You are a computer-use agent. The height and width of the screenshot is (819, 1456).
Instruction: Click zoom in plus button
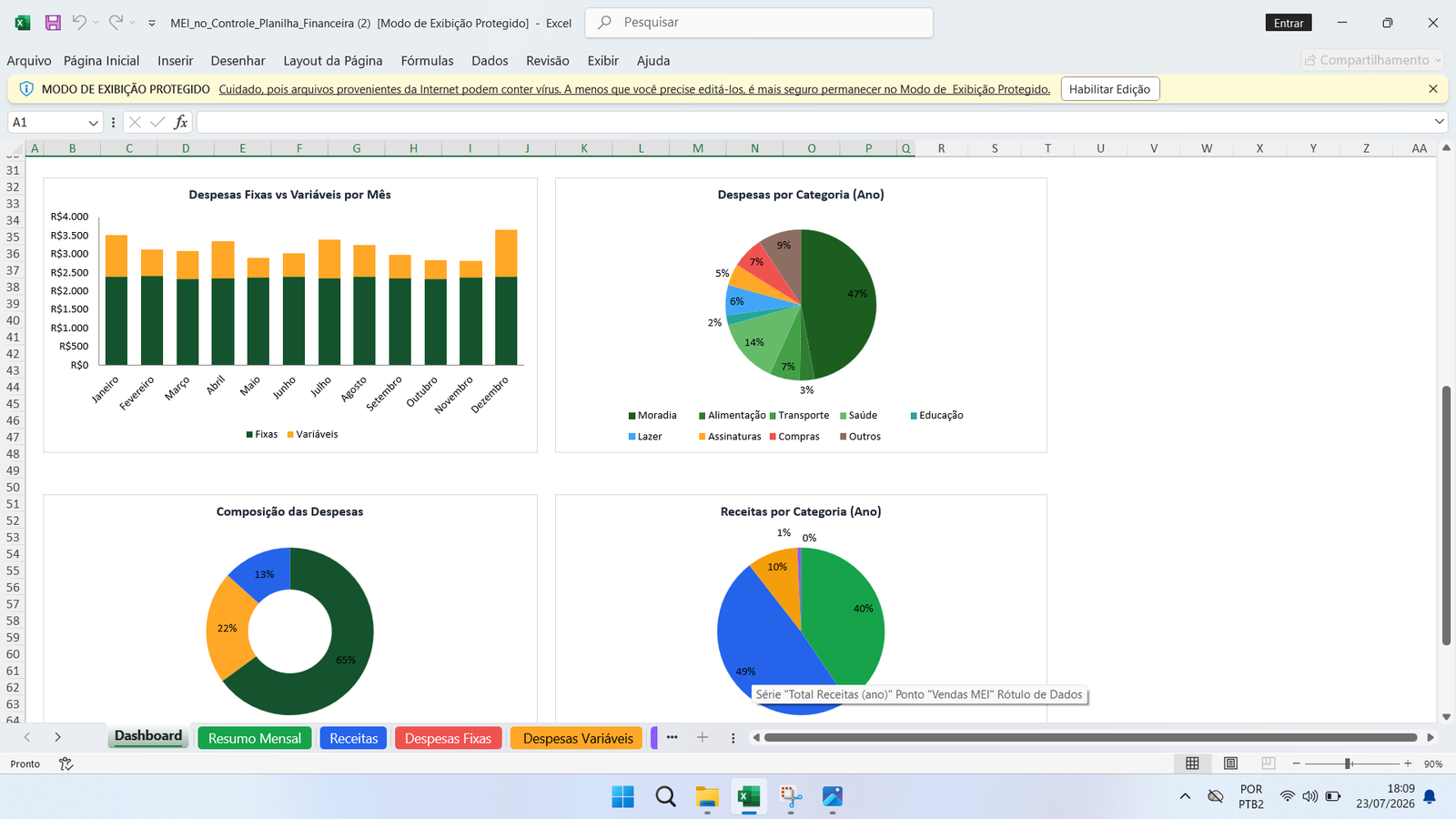click(1408, 763)
